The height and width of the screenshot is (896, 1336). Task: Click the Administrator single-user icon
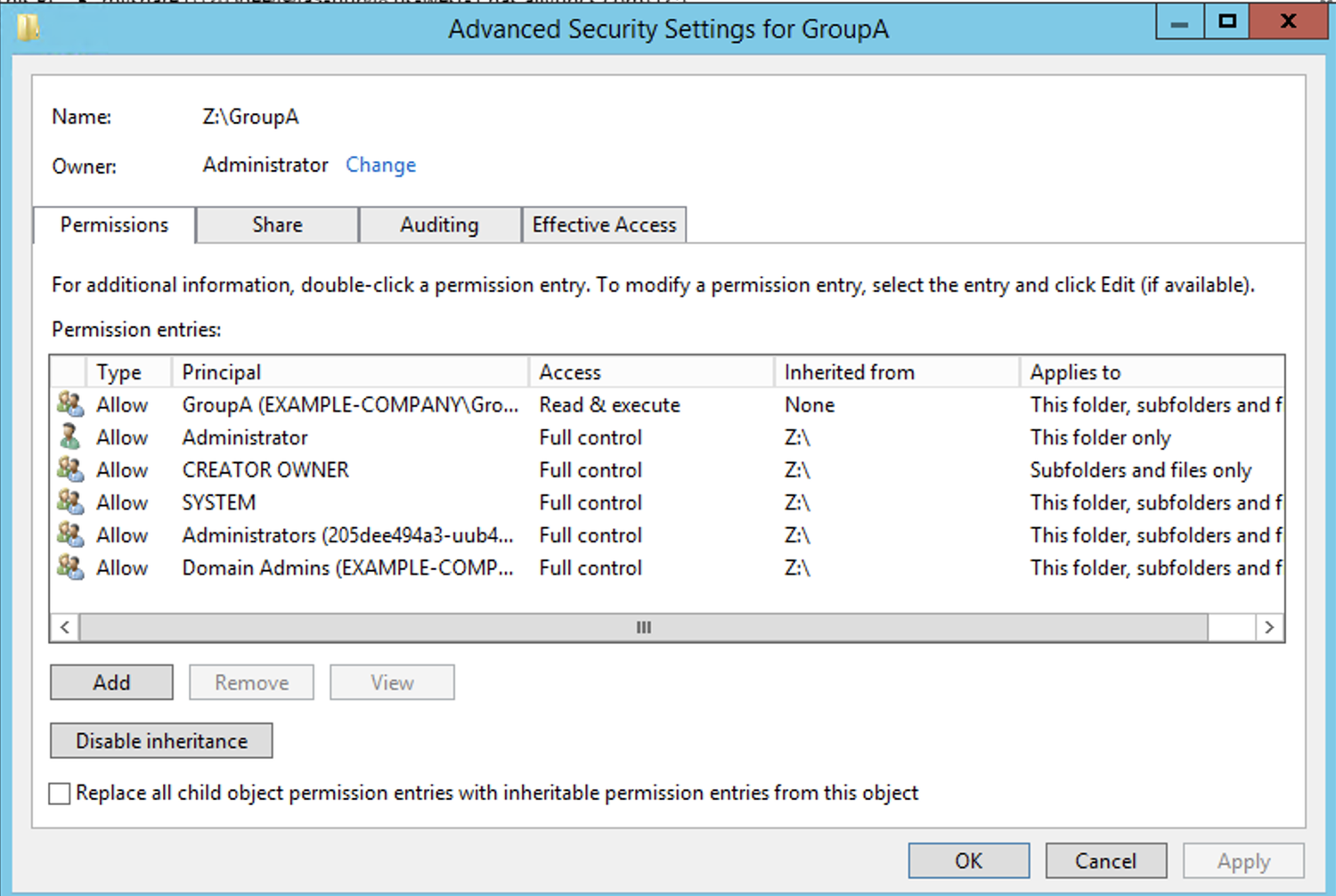tap(70, 437)
